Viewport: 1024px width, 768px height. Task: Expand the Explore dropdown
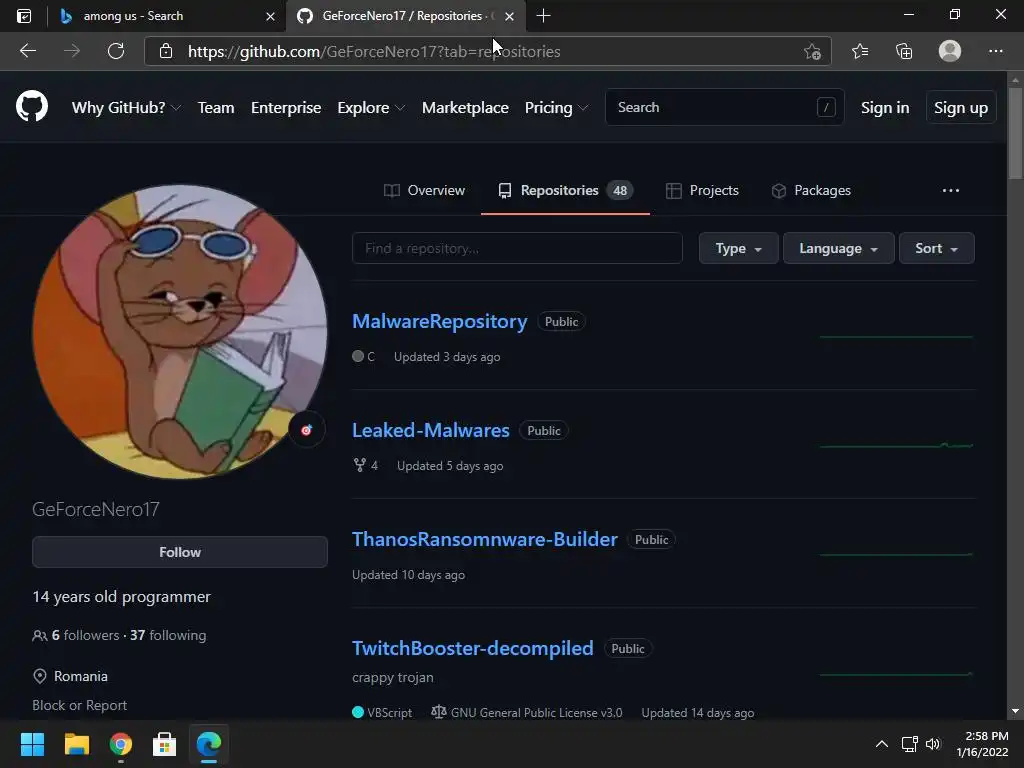371,108
